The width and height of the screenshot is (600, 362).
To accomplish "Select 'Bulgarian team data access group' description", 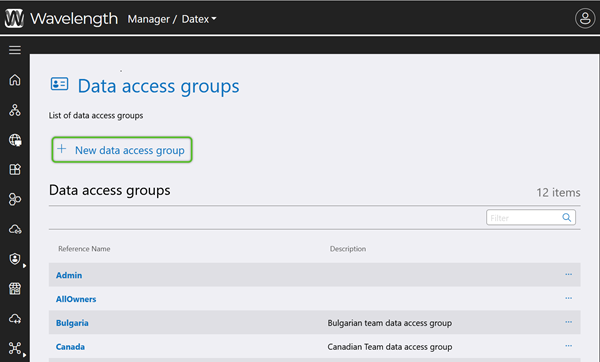I will point(390,323).
